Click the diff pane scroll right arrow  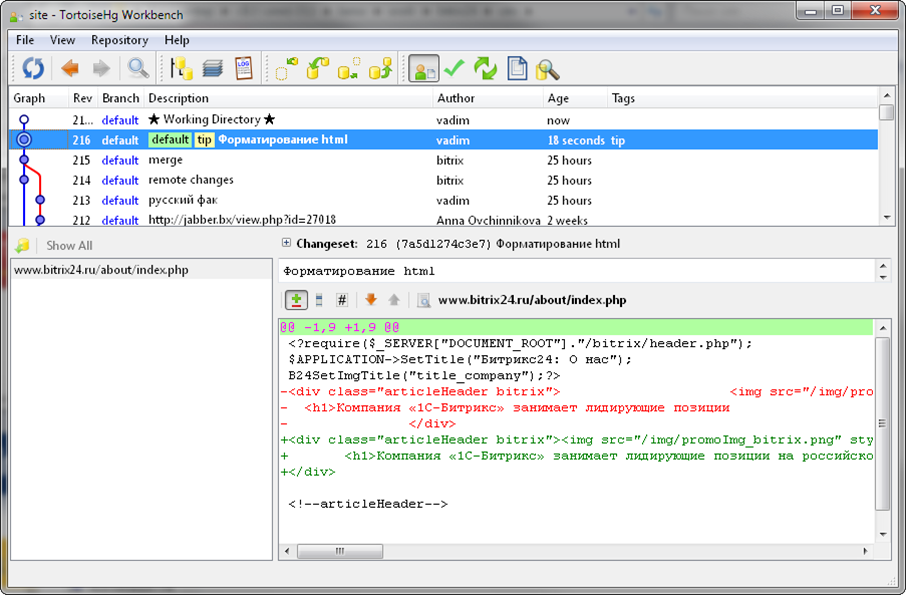coord(865,551)
